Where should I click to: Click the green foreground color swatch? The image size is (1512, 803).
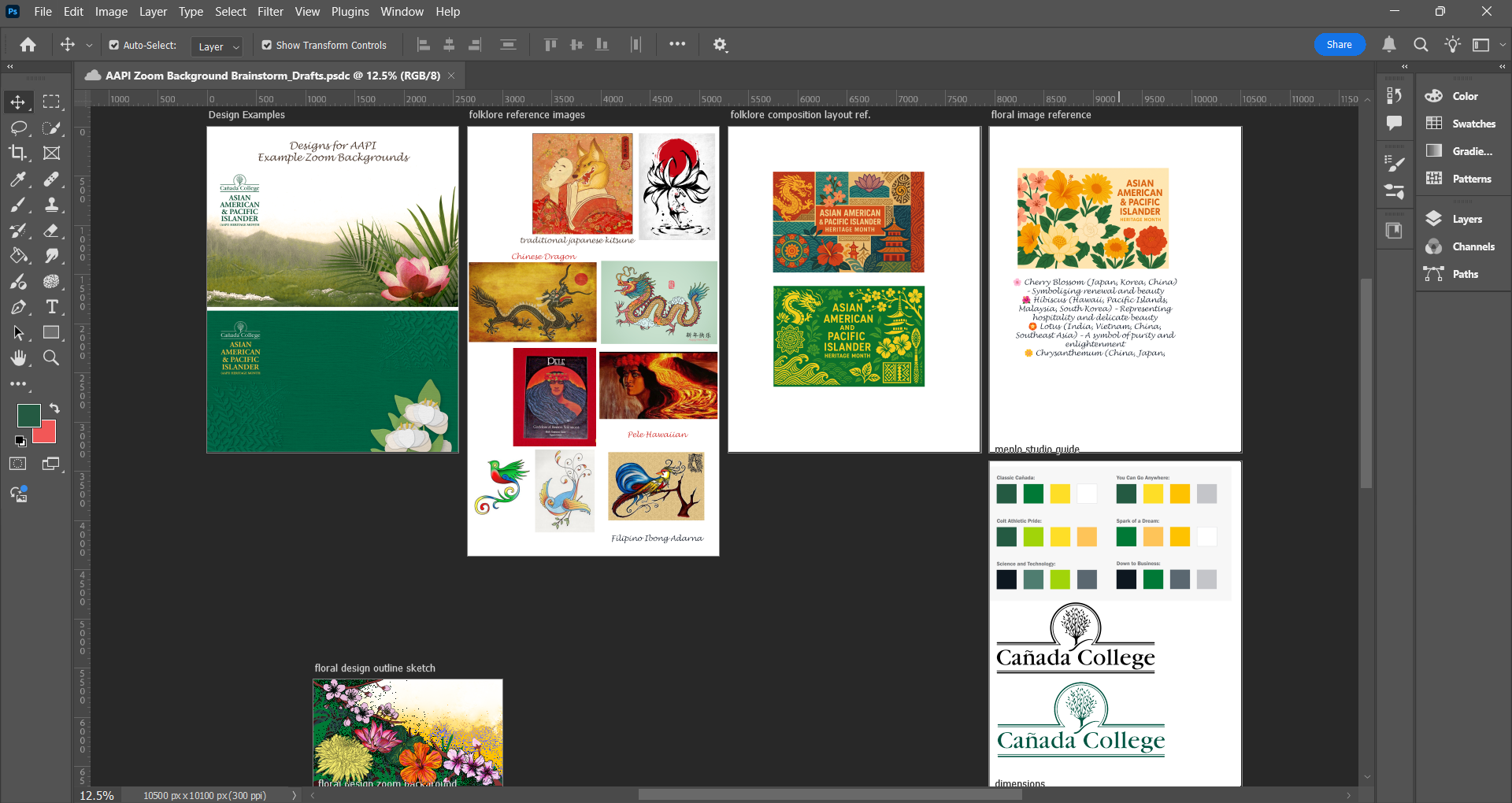point(28,414)
